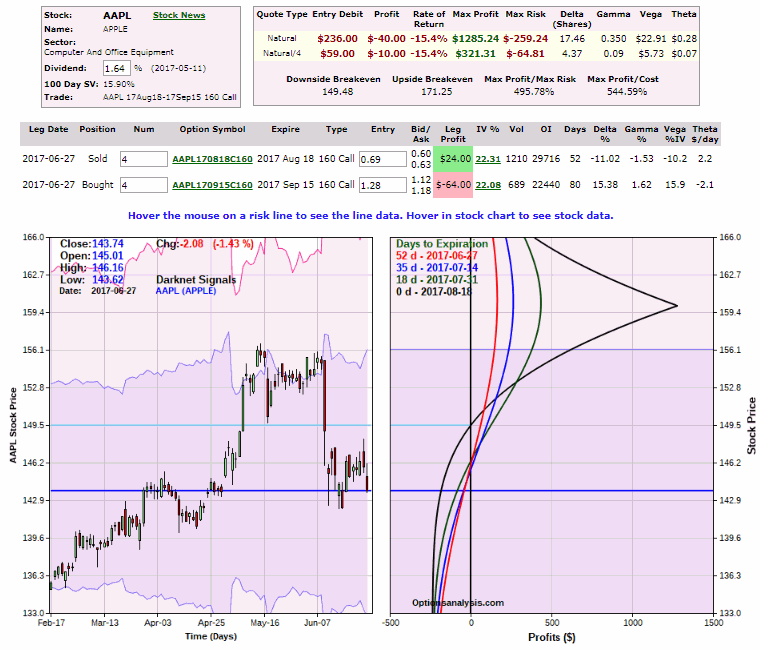Image resolution: width=760 pixels, height=650 pixels.
Task: Click the Num field for the Bought leg
Action: (x=143, y=185)
